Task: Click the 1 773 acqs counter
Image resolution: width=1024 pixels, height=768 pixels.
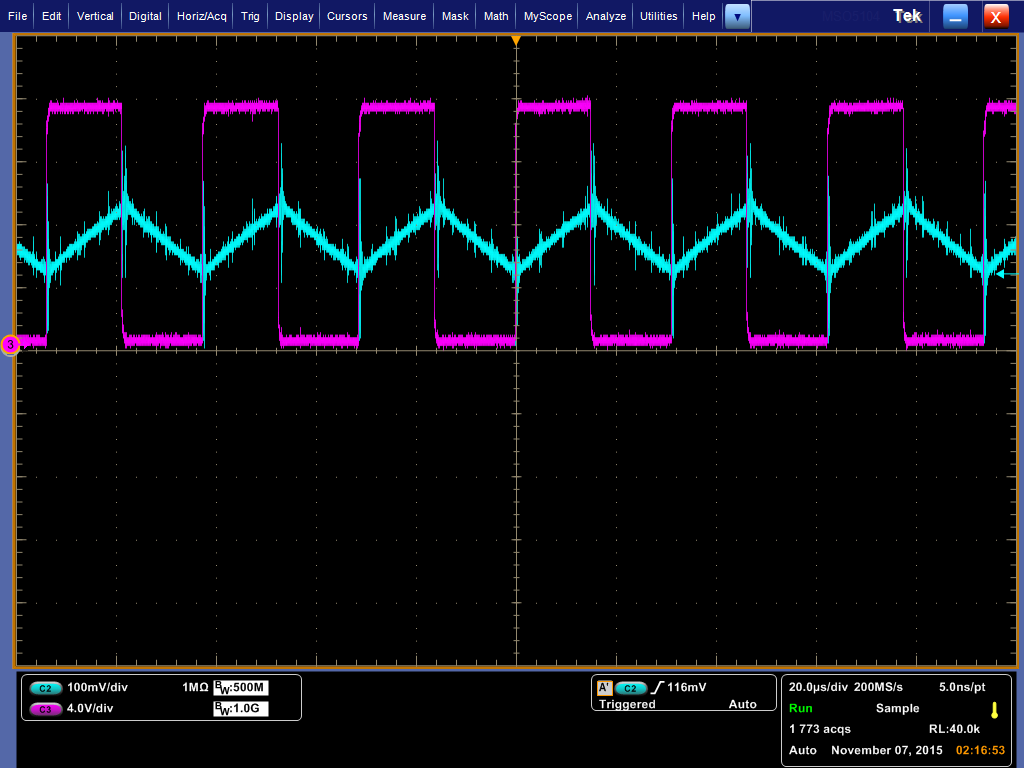Action: point(820,729)
